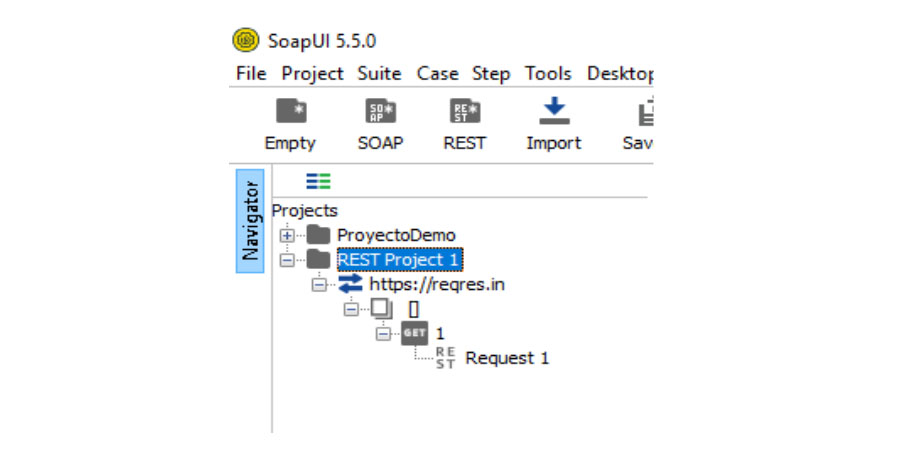Open the Project menu
The image size is (900, 455).
[312, 74]
